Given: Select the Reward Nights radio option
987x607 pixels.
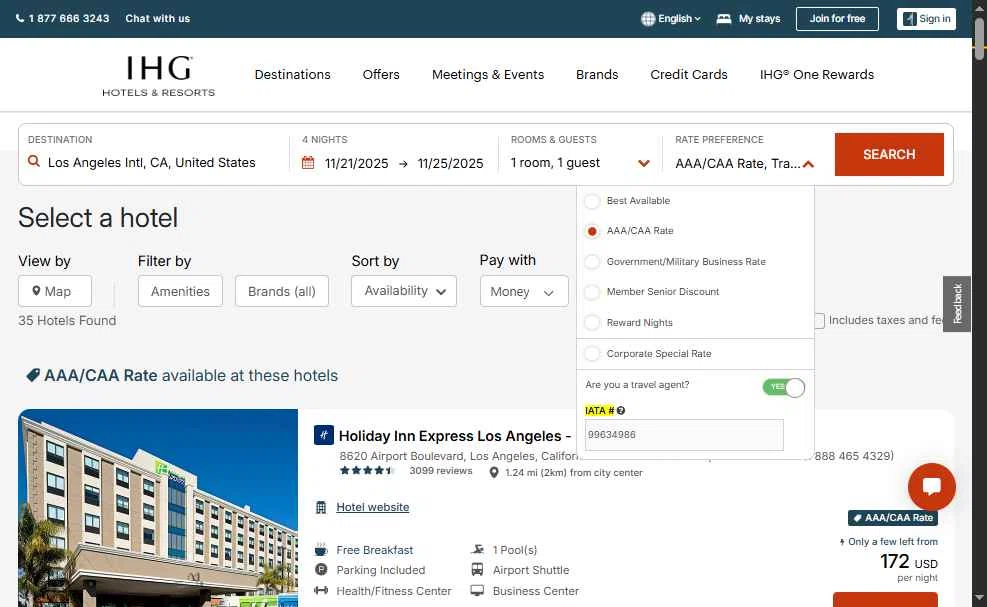Looking at the screenshot, I should pos(592,322).
